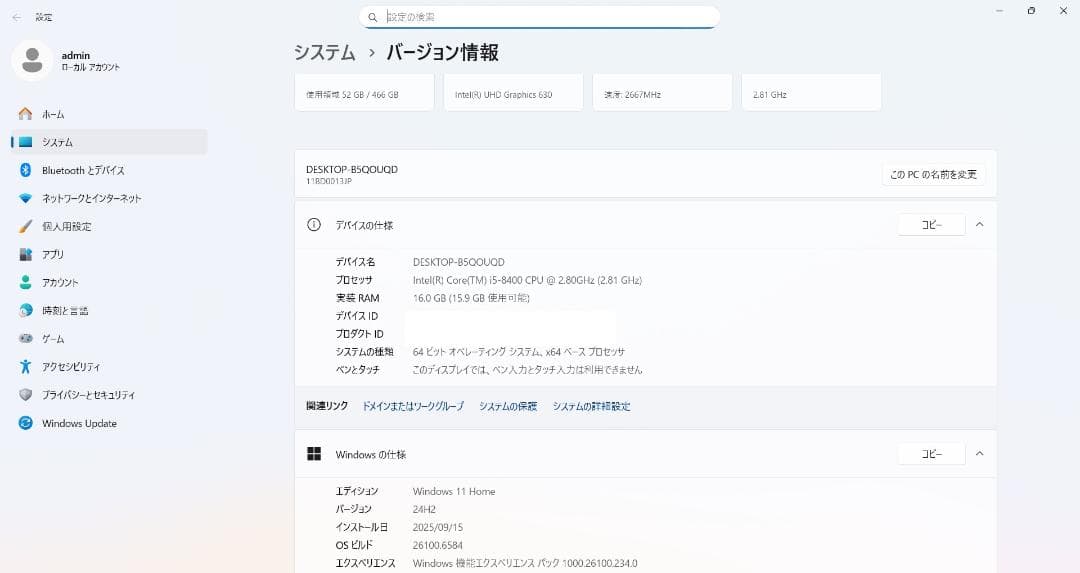Image resolution: width=1080 pixels, height=573 pixels.
Task: Click the 時刻と言語 globe icon
Action: 25,311
